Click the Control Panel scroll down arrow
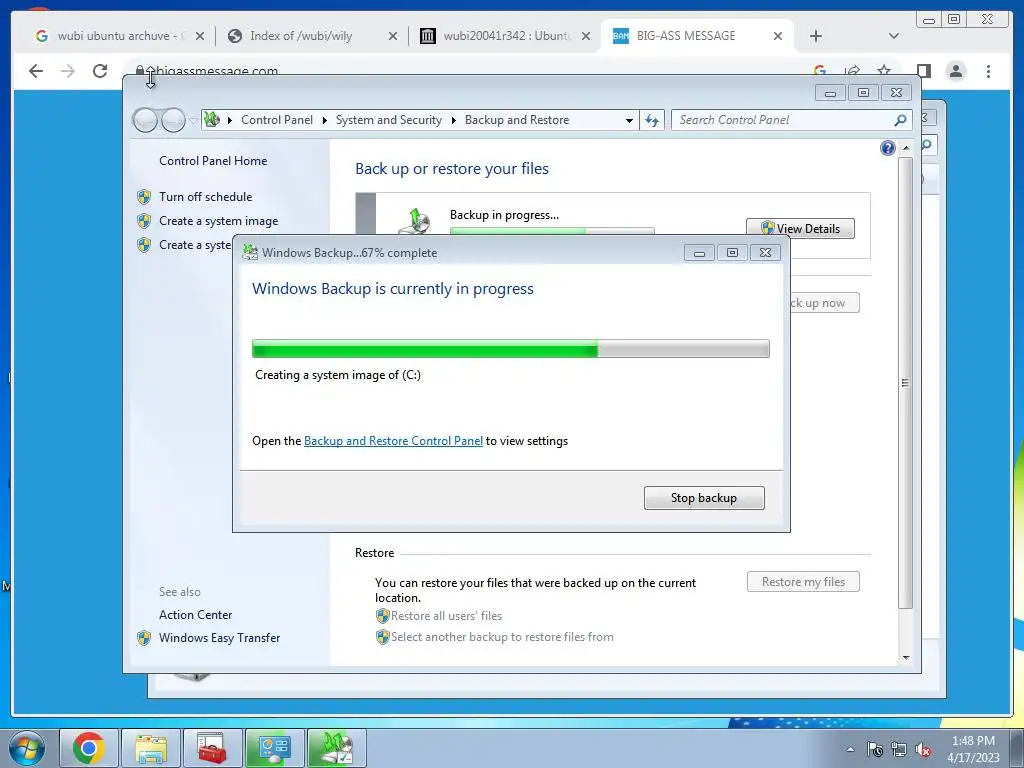 coord(906,658)
